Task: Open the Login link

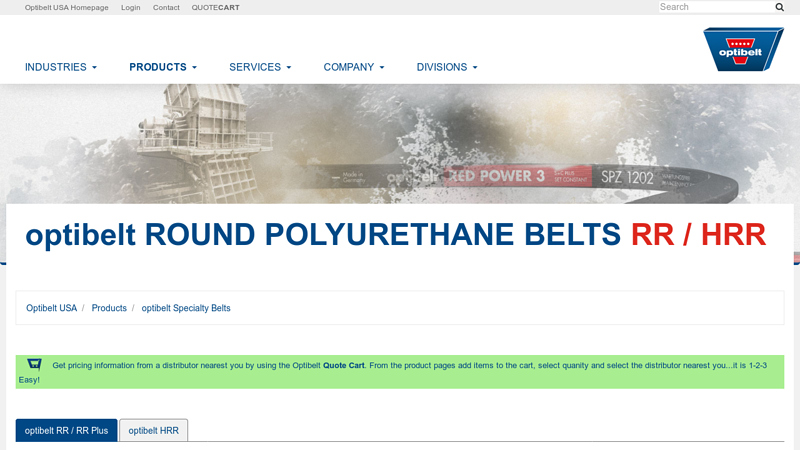Action: pyautogui.click(x=131, y=8)
